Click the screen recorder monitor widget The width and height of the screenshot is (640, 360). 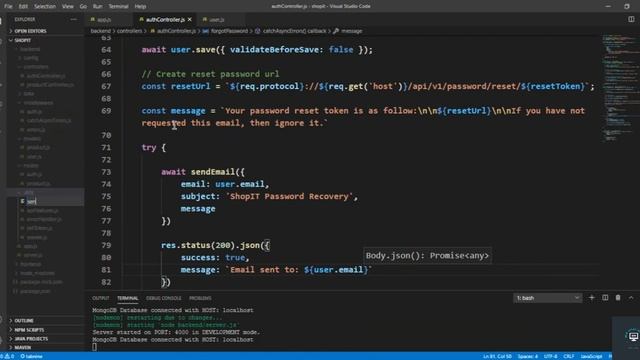point(633,336)
